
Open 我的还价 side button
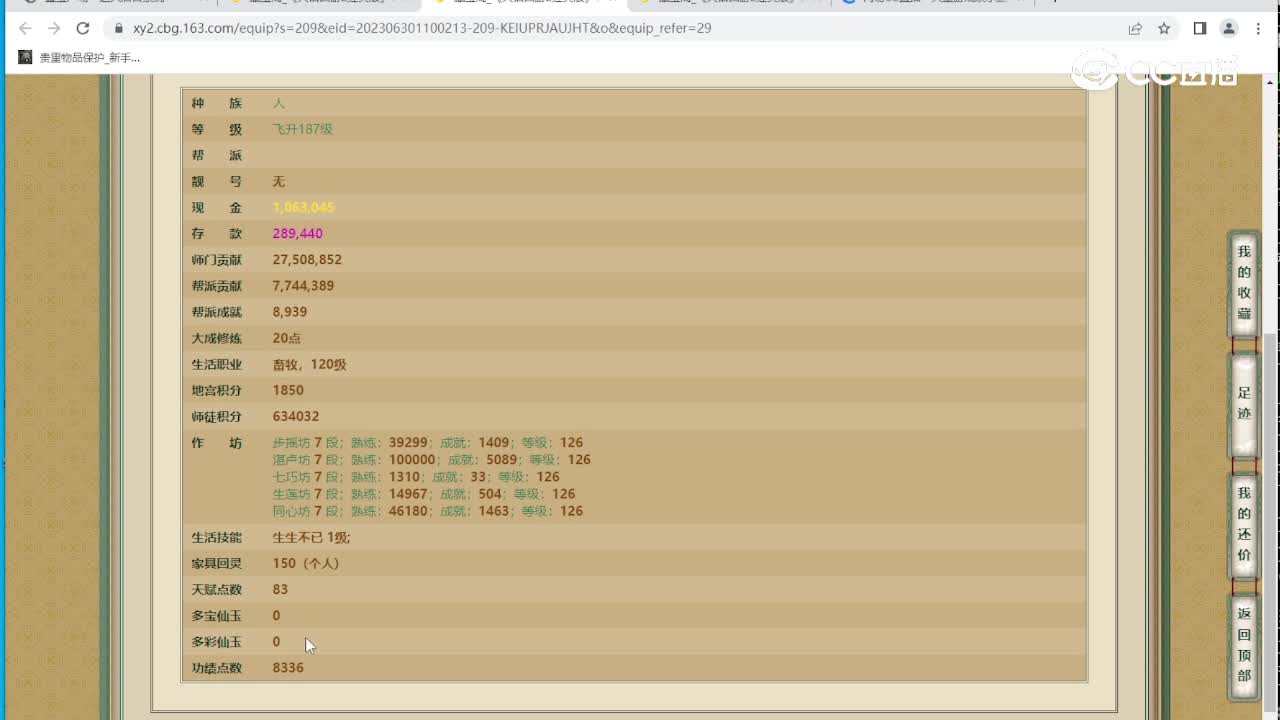(x=1243, y=525)
